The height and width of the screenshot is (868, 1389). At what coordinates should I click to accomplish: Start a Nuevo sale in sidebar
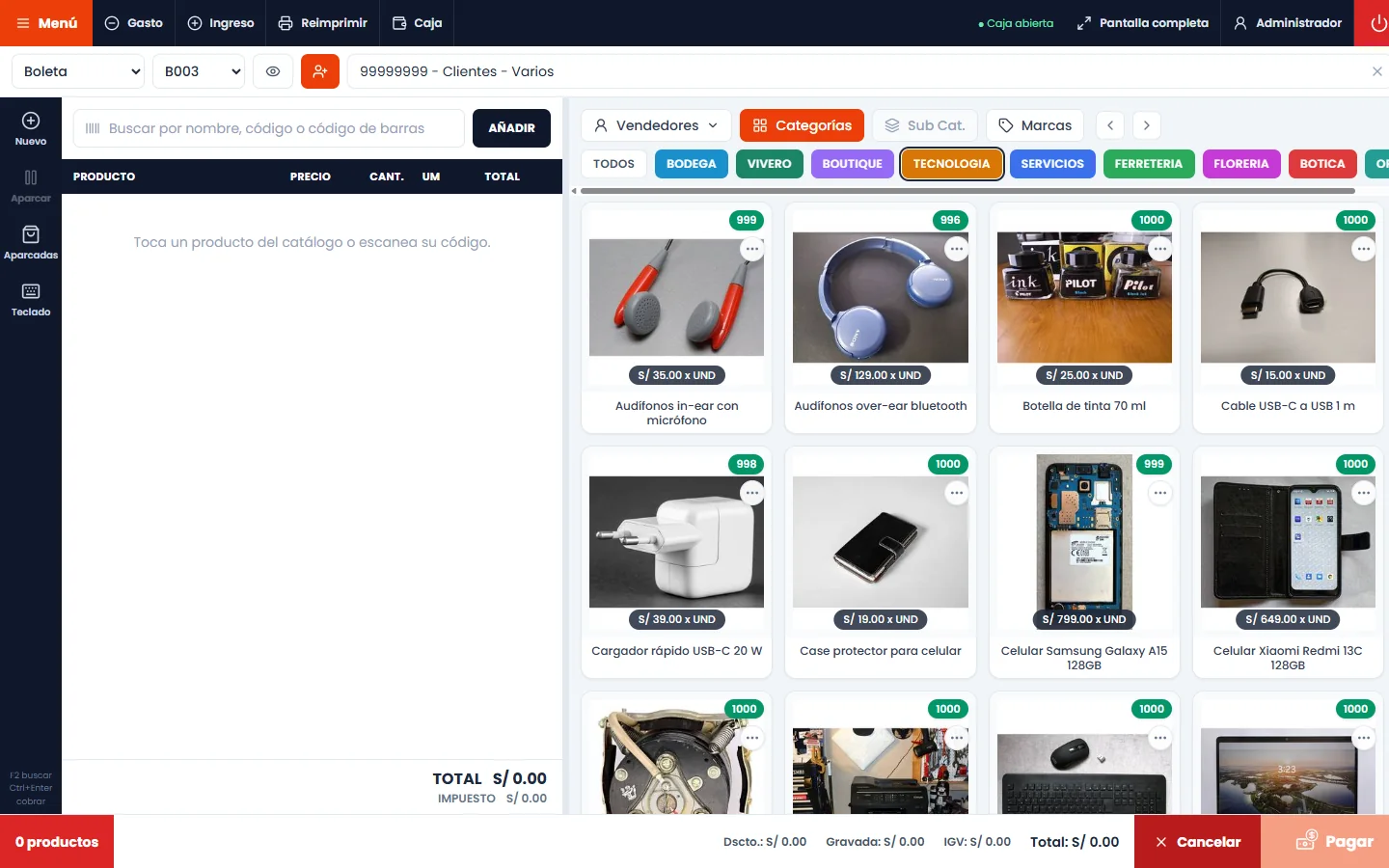pyautogui.click(x=31, y=128)
